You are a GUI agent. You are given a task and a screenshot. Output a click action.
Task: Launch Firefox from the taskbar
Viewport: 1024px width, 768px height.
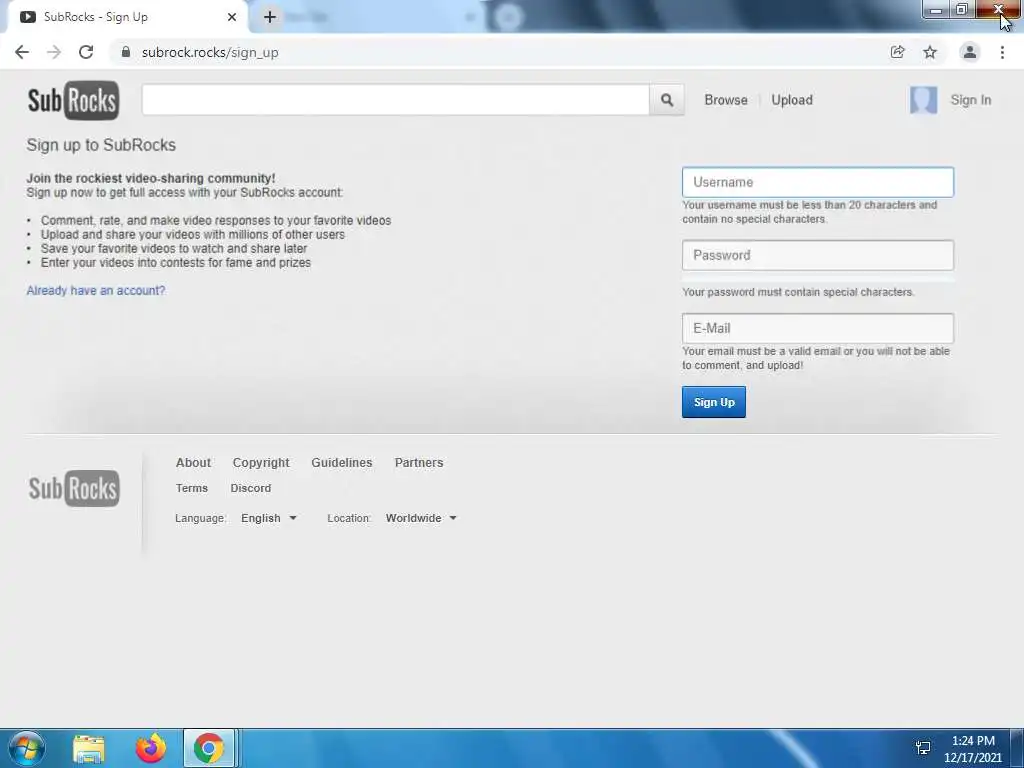click(x=151, y=748)
